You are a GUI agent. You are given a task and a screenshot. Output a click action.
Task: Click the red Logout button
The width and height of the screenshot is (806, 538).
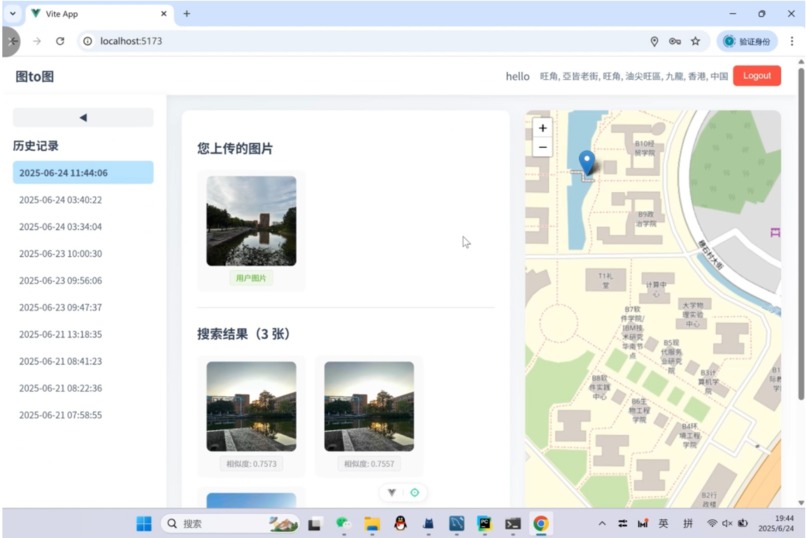click(x=757, y=76)
